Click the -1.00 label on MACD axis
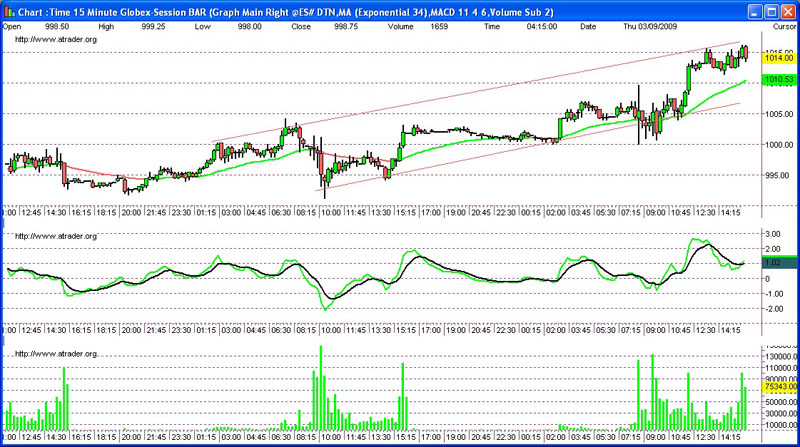 (x=772, y=294)
